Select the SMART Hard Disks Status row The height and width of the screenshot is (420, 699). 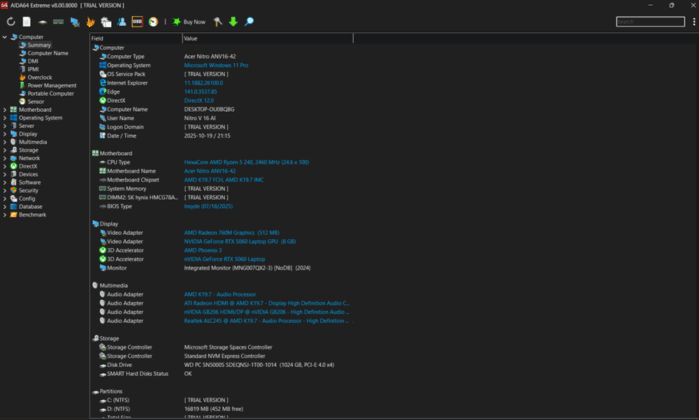coord(222,374)
